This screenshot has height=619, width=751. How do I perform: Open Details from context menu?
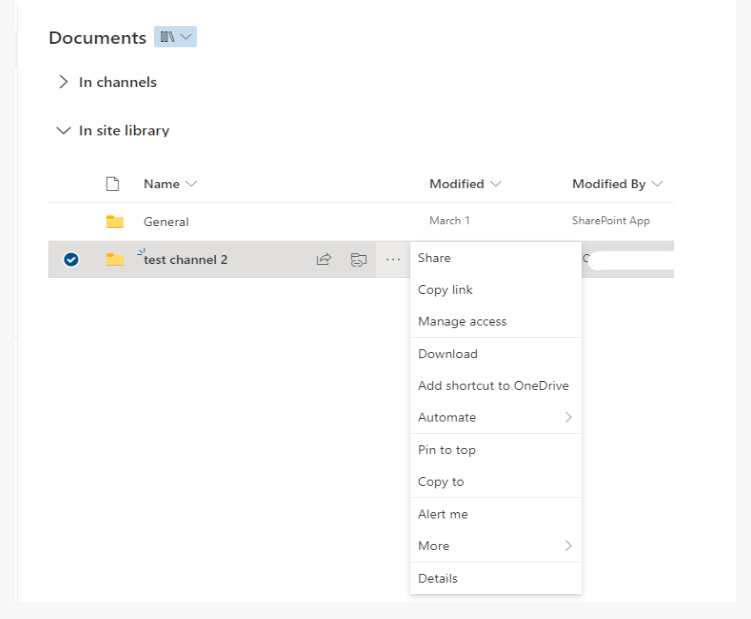tap(496, 578)
